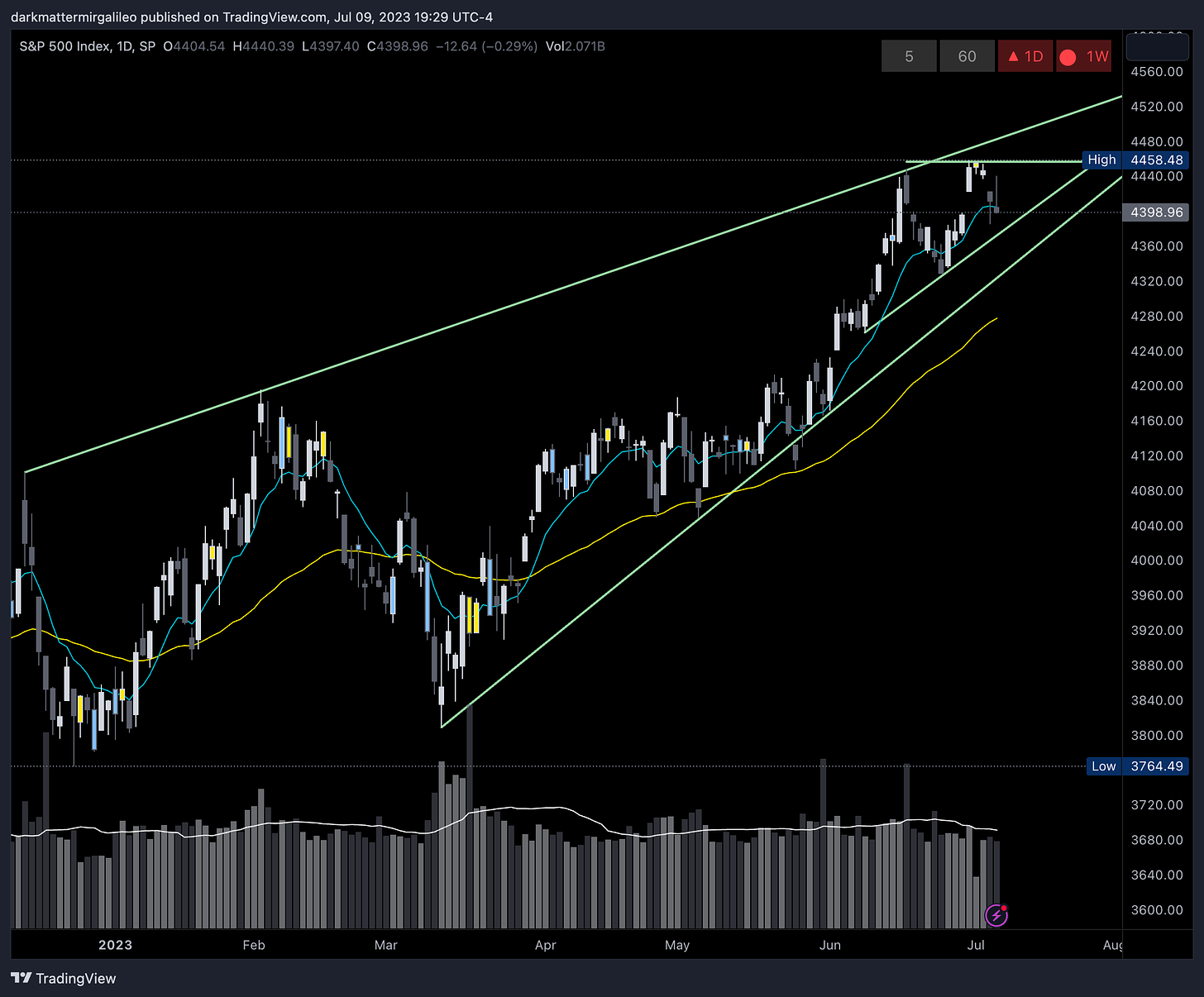The width and height of the screenshot is (1204, 997).
Task: Click the 3920.00 price axis label
Action: coord(1157,630)
